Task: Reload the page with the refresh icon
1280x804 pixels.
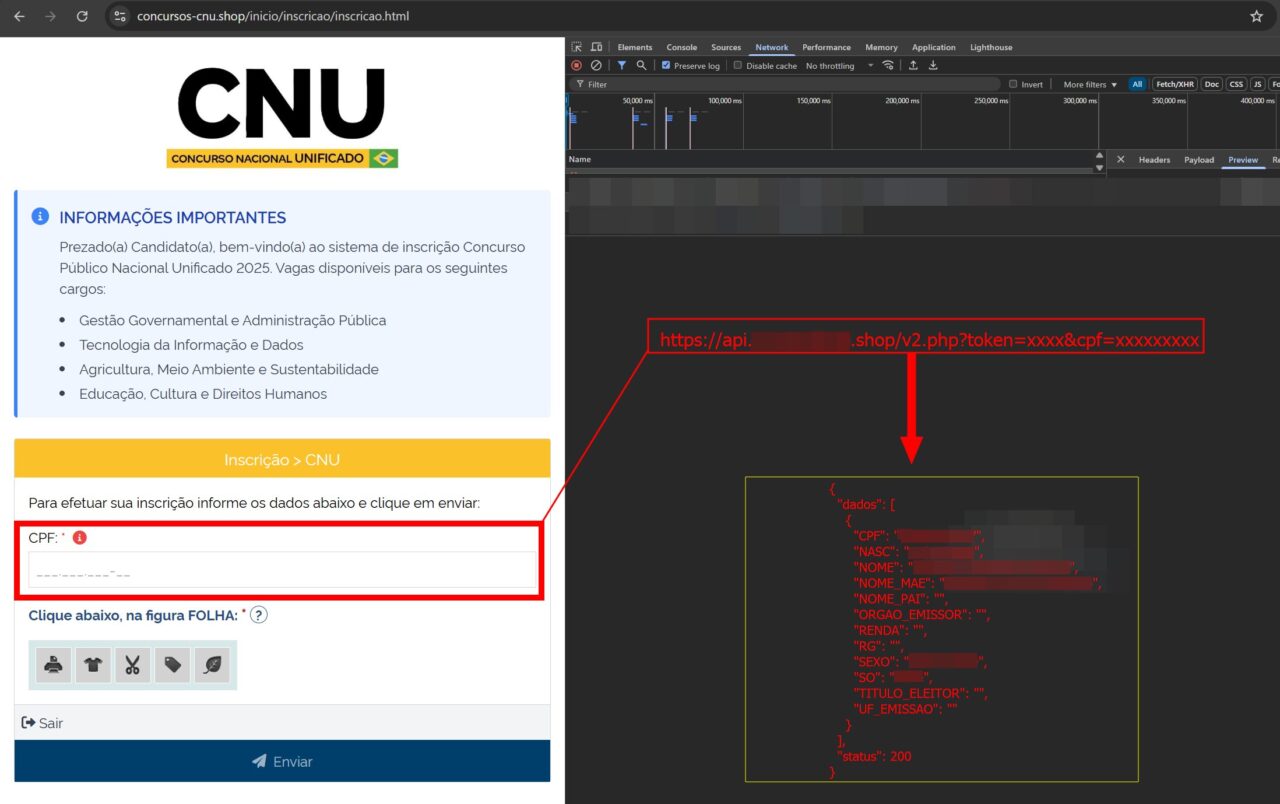Action: coord(82,16)
